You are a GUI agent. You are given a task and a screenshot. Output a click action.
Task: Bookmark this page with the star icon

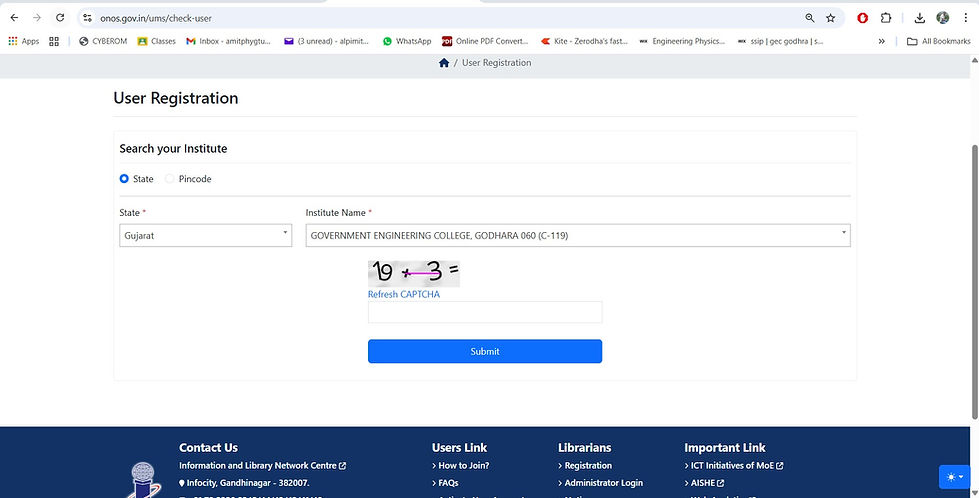[x=830, y=18]
